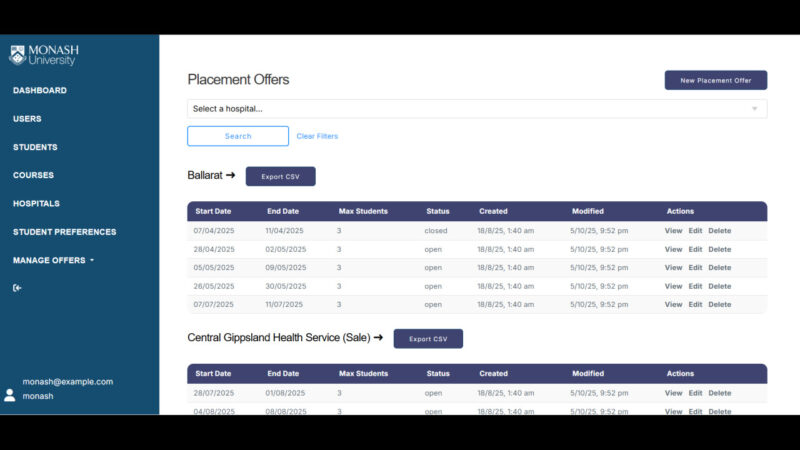800x450 pixels.
Task: Click the arrow next to Ballarat
Action: tap(230, 176)
